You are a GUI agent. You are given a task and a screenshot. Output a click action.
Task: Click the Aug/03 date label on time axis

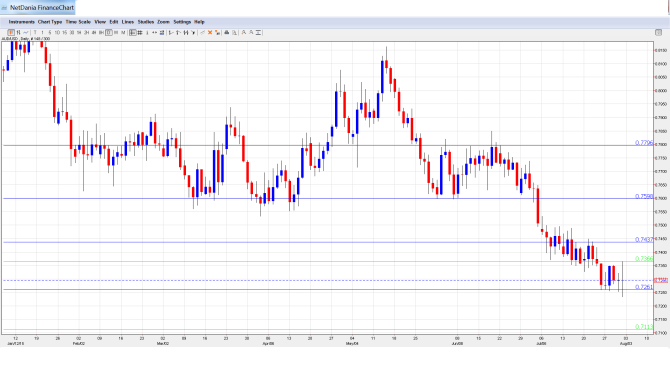click(x=626, y=343)
